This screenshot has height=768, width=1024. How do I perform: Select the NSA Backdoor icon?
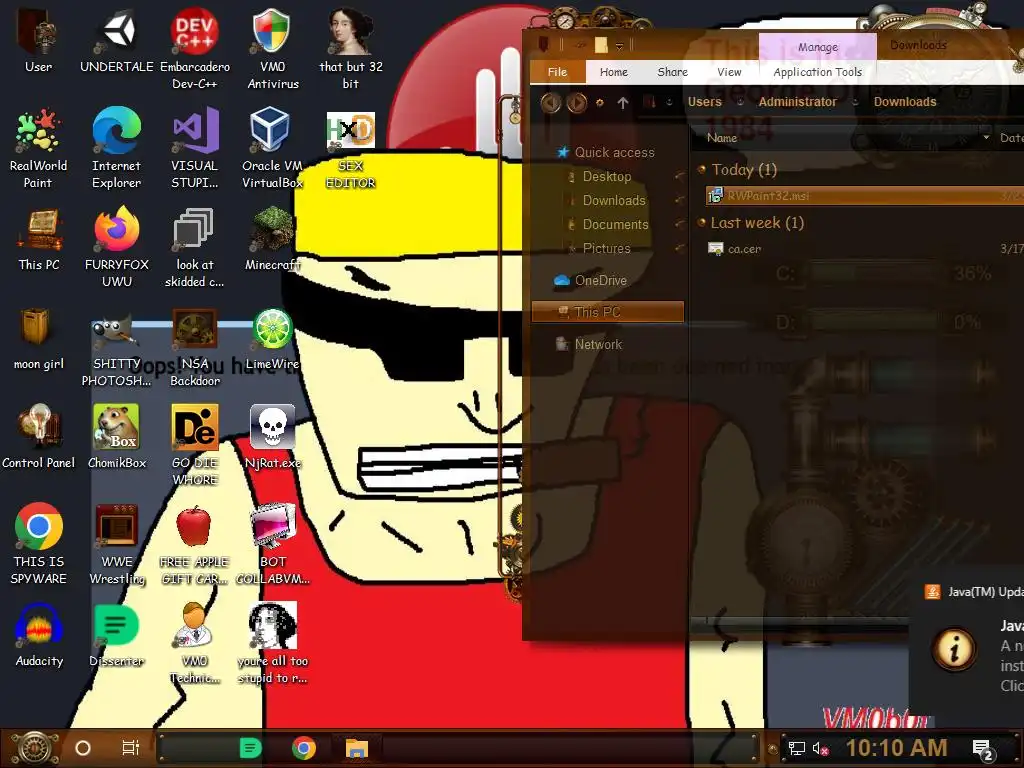click(195, 346)
